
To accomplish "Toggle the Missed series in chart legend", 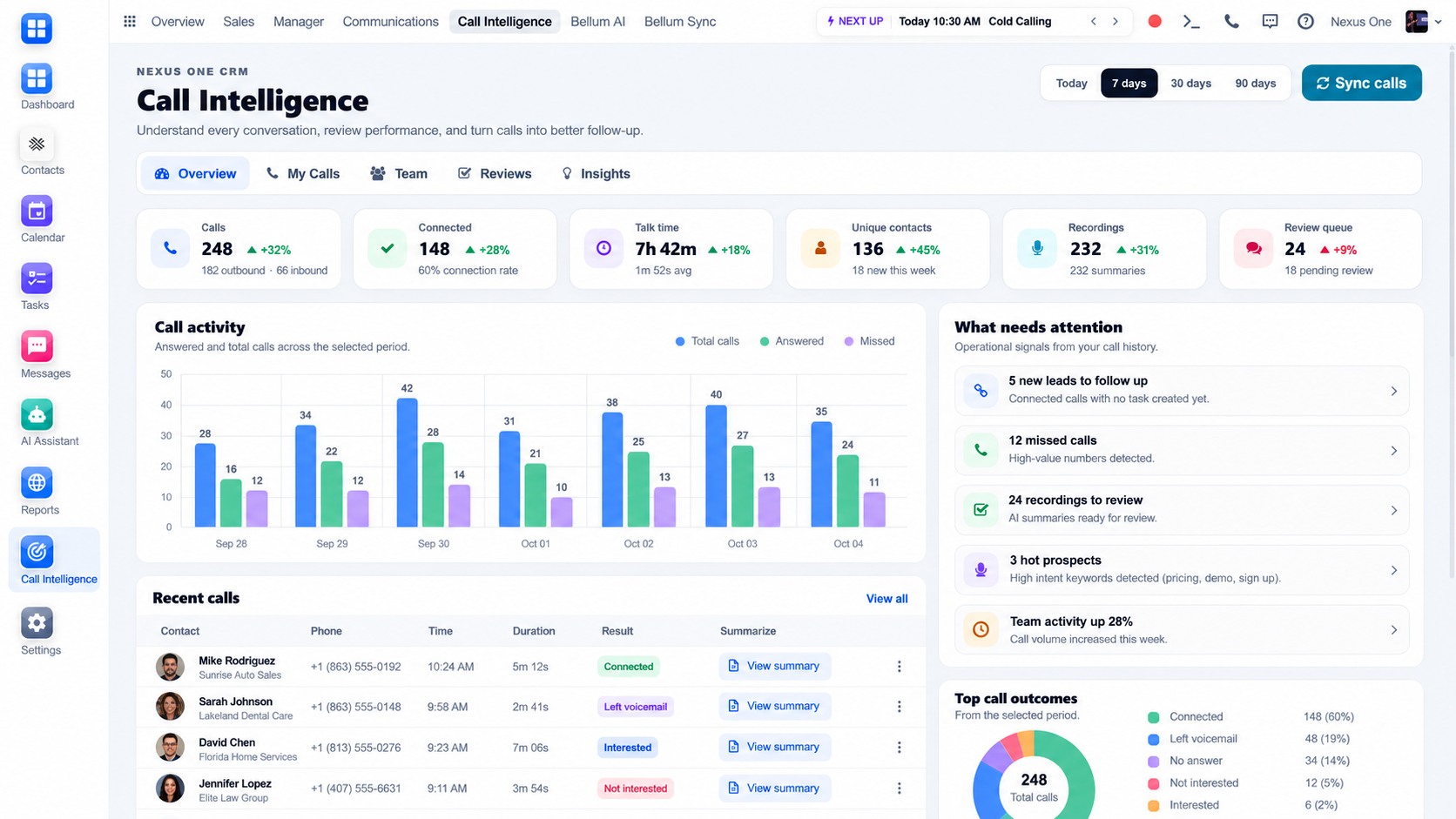I will point(869,341).
